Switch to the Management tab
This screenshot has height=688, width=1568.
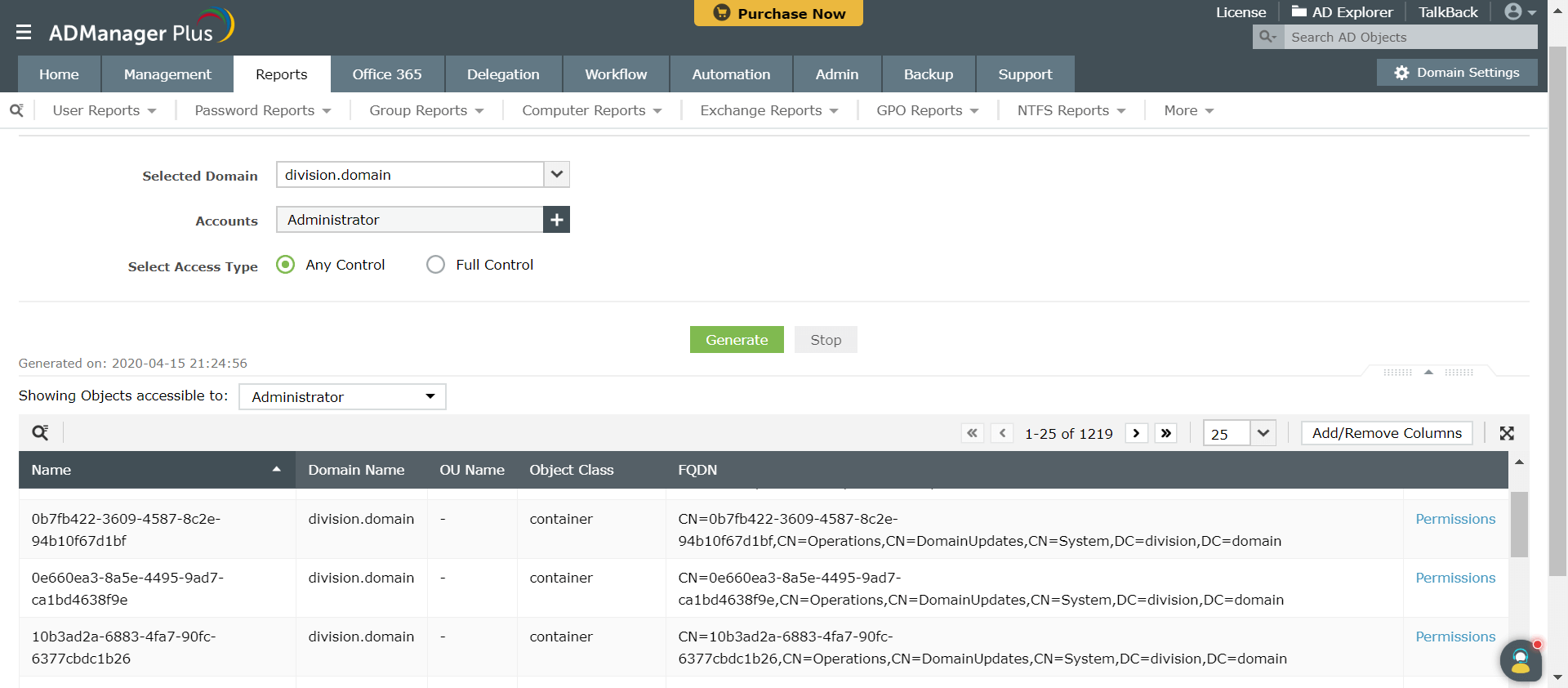[x=167, y=74]
